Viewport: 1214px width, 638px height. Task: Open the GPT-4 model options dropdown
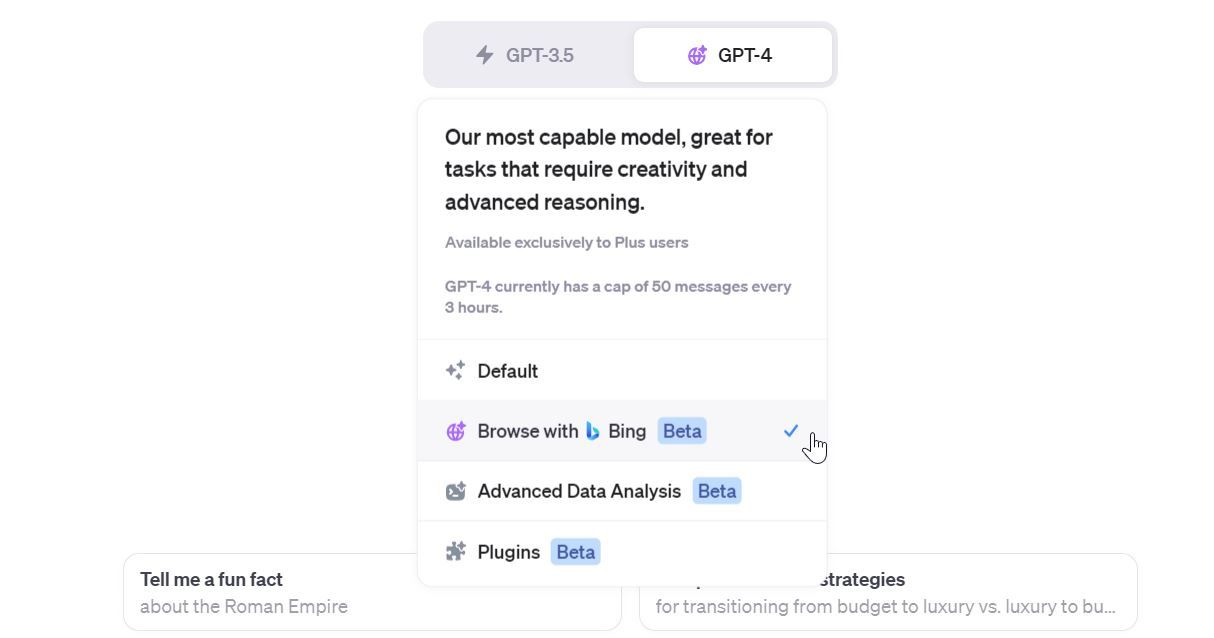(733, 55)
